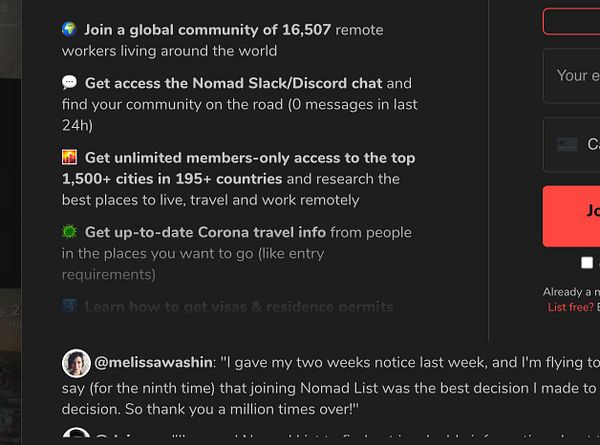The width and height of the screenshot is (600, 445).
Task: Focus the 'Your email' input field
Action: point(575,76)
